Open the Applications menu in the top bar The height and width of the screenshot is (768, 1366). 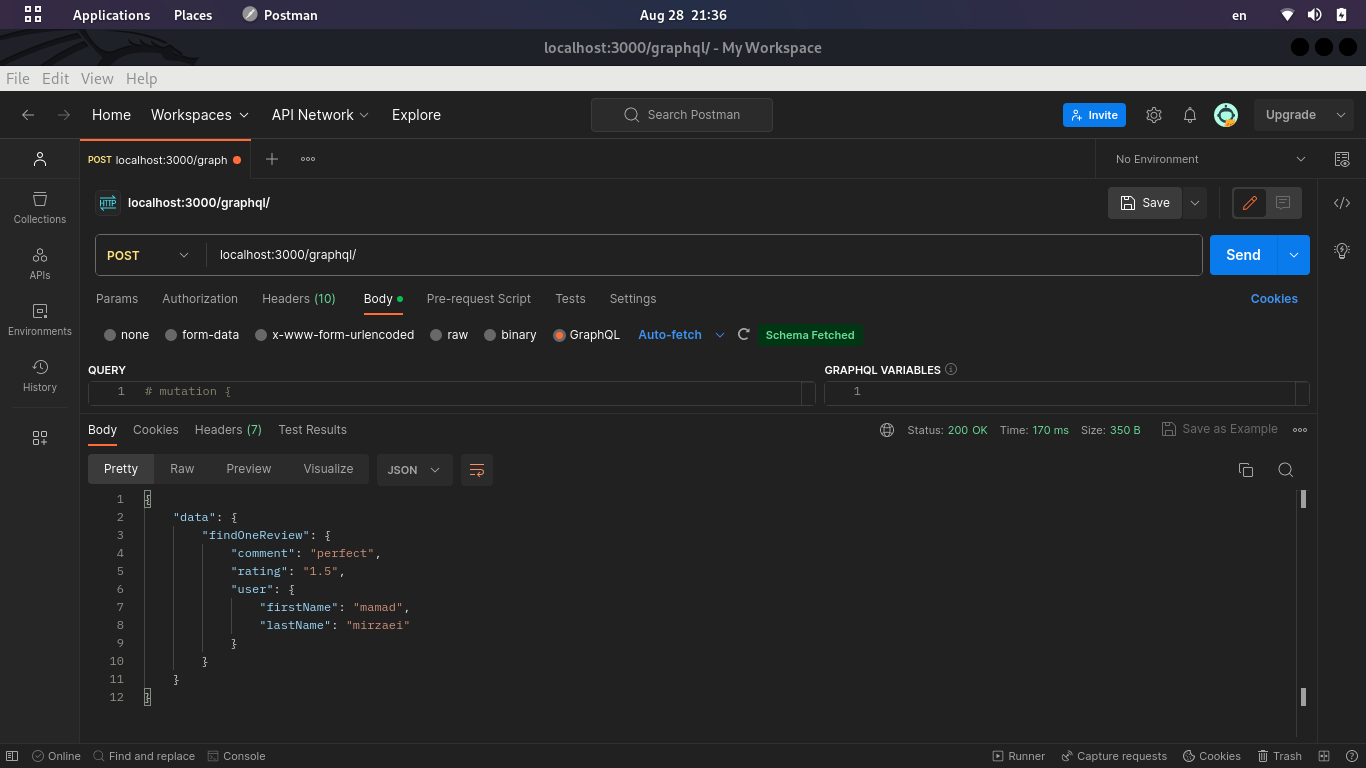tap(111, 15)
